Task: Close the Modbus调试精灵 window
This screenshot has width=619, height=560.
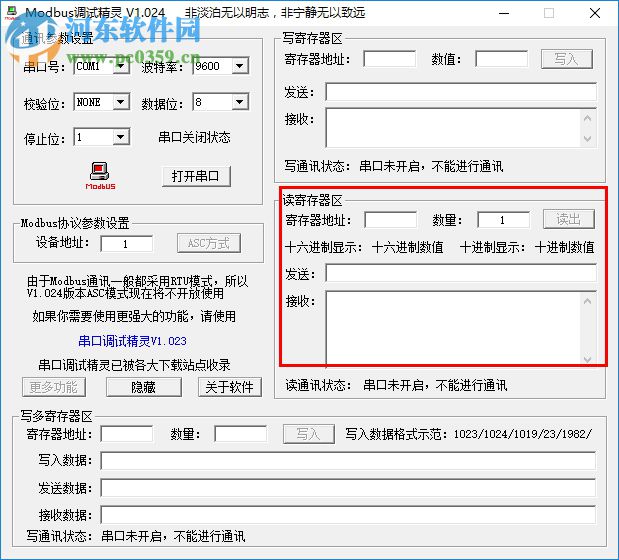Action: tap(595, 13)
